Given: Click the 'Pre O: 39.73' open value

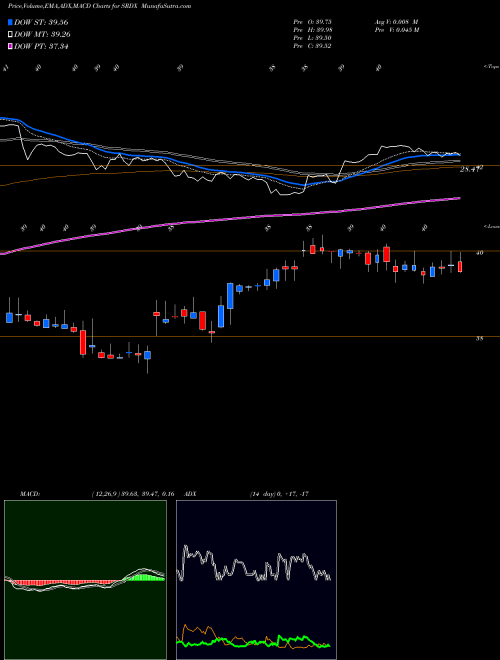Looking at the screenshot, I should pos(313,21).
